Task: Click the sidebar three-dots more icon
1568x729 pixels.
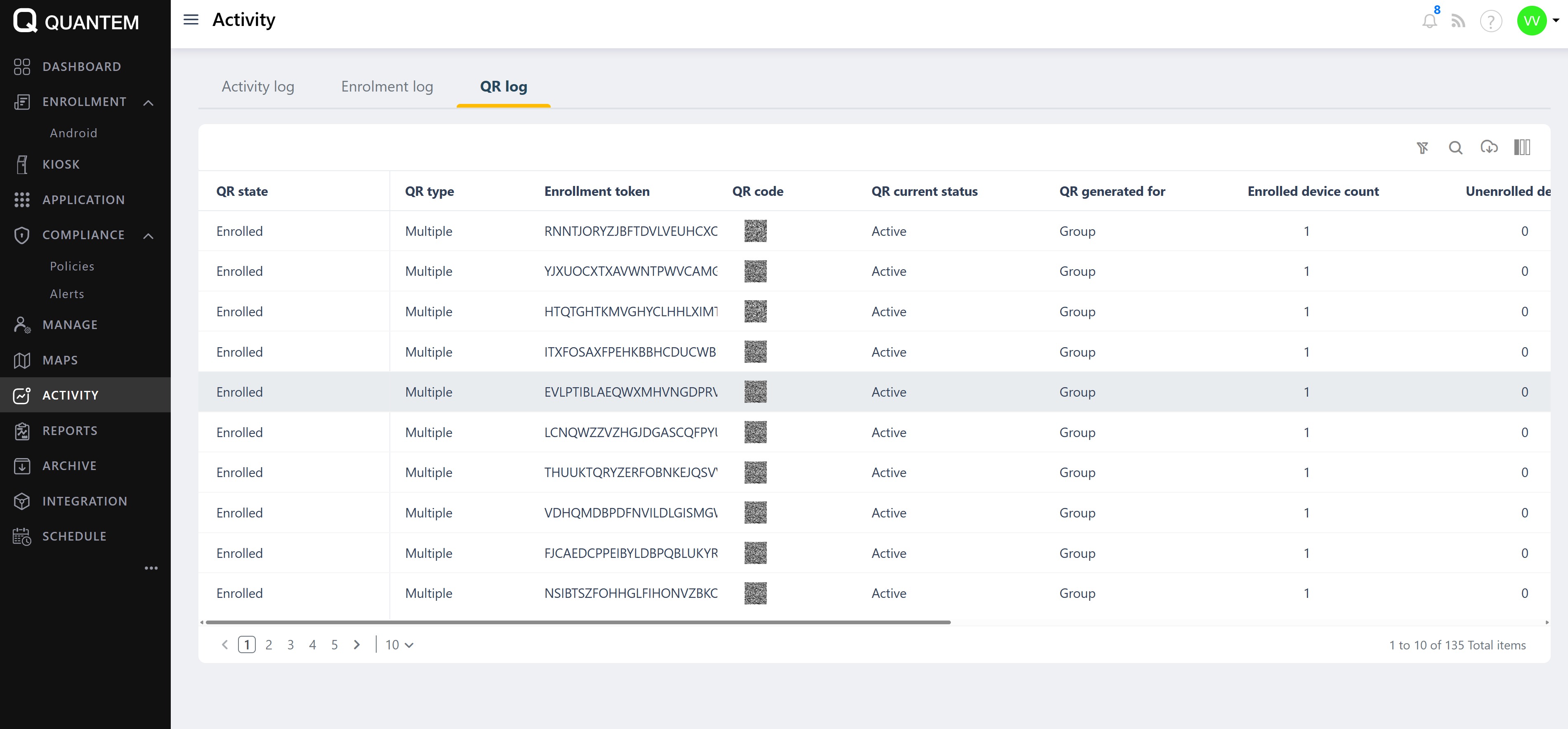Action: (x=151, y=568)
